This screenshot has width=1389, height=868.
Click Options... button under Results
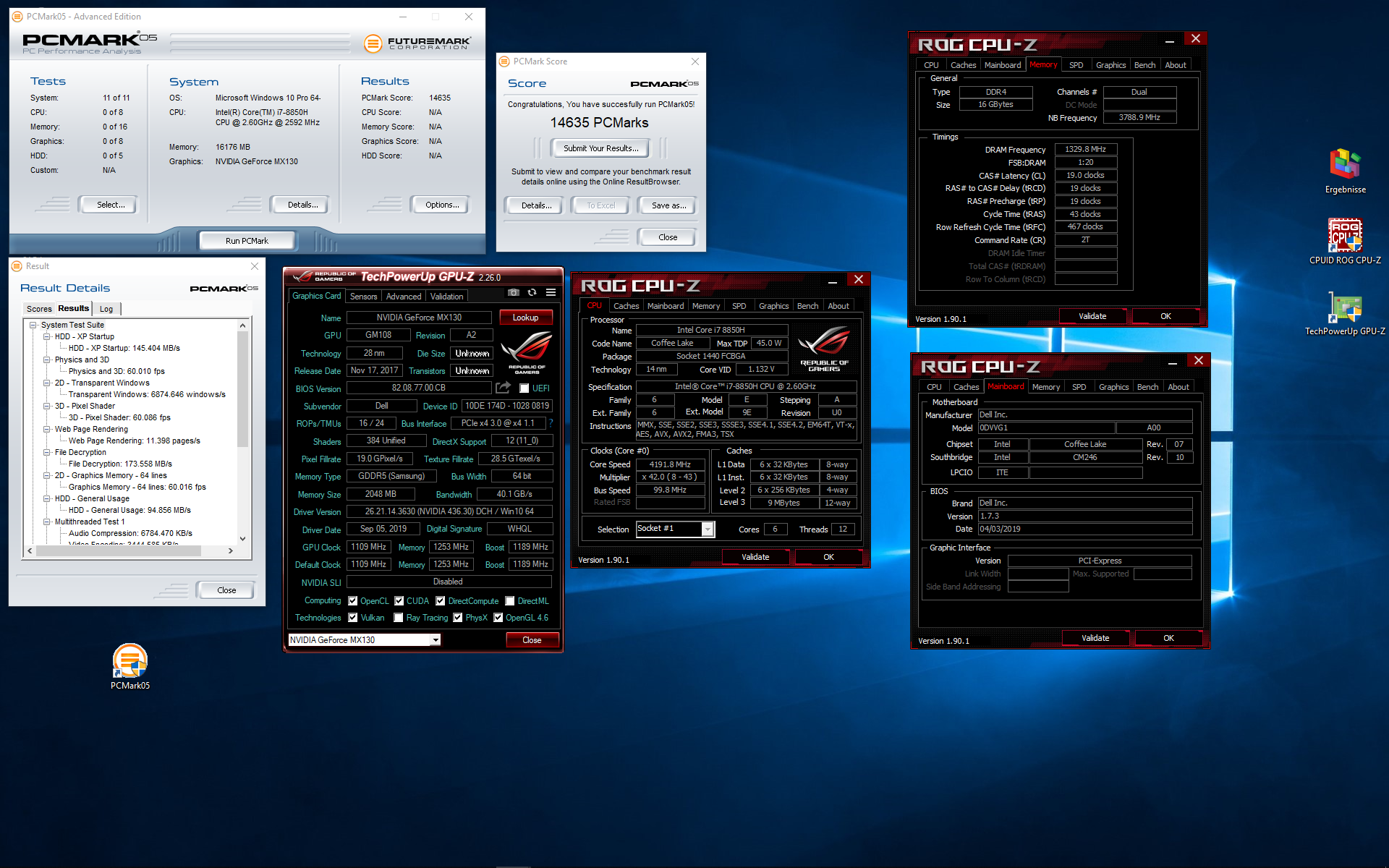pyautogui.click(x=442, y=205)
